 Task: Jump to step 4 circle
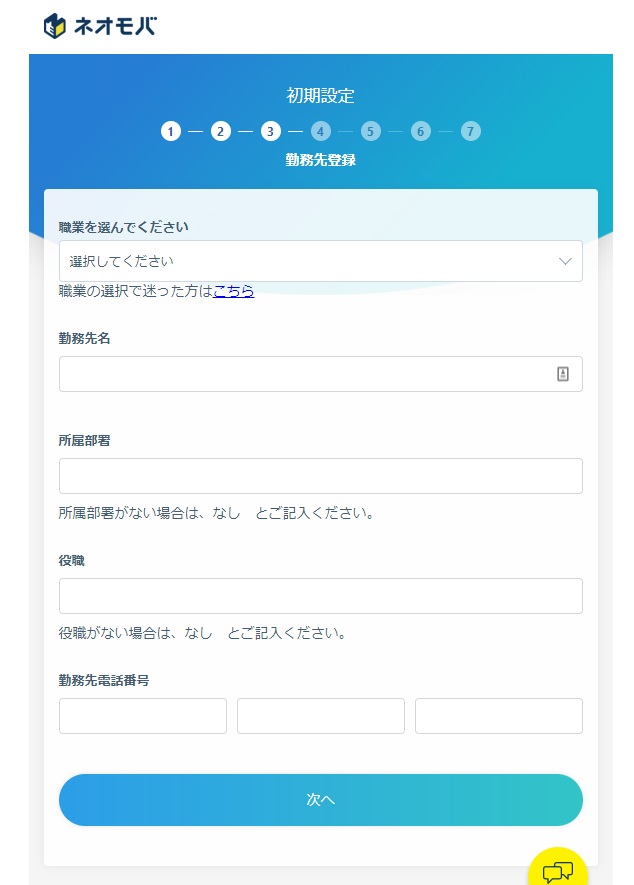click(321, 131)
